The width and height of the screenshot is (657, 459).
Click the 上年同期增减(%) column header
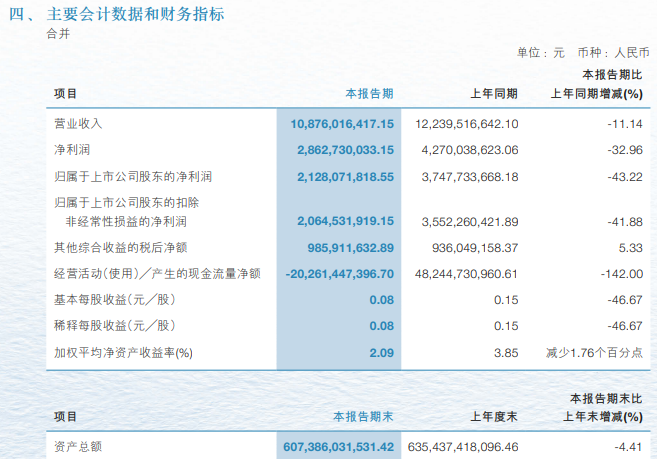click(596, 93)
